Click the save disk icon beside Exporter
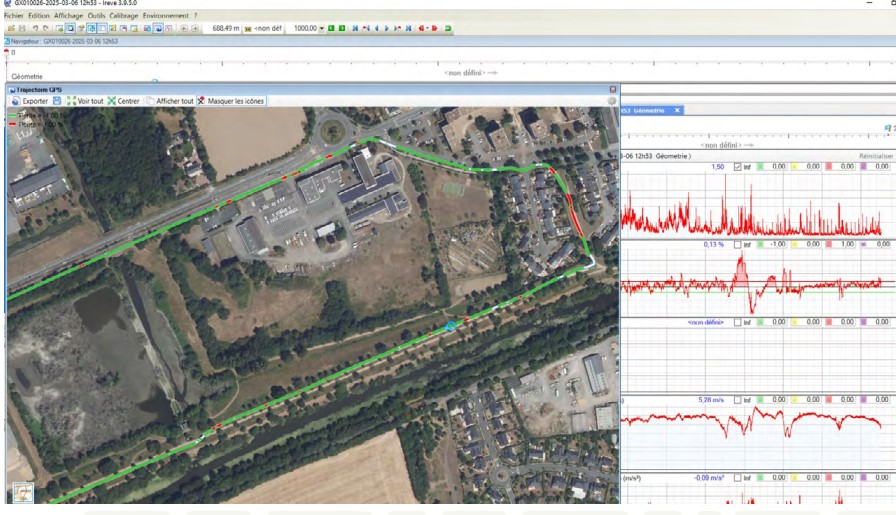Viewport: 896px width, 515px height. [x=57, y=101]
